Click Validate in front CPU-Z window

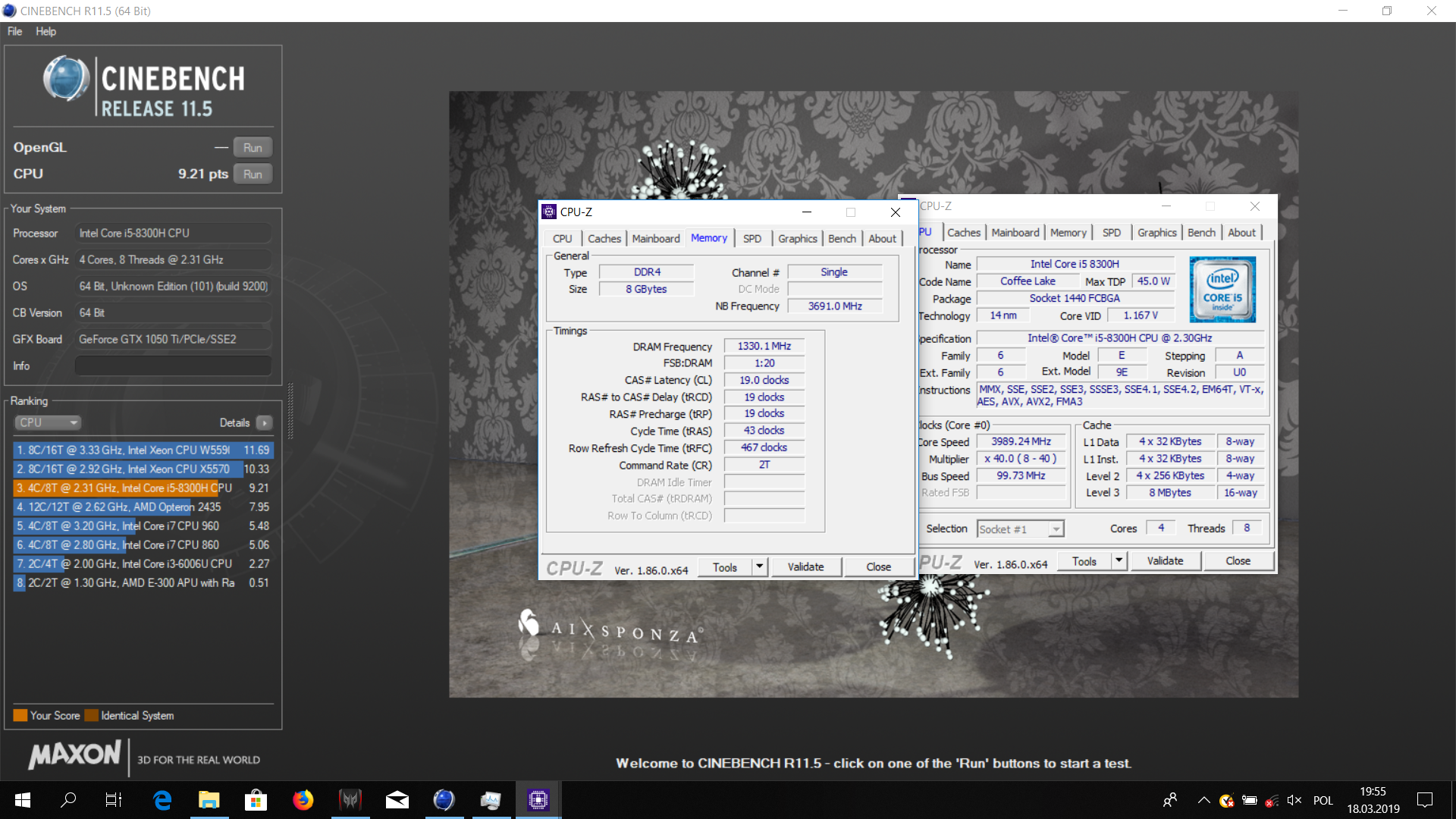tap(805, 566)
